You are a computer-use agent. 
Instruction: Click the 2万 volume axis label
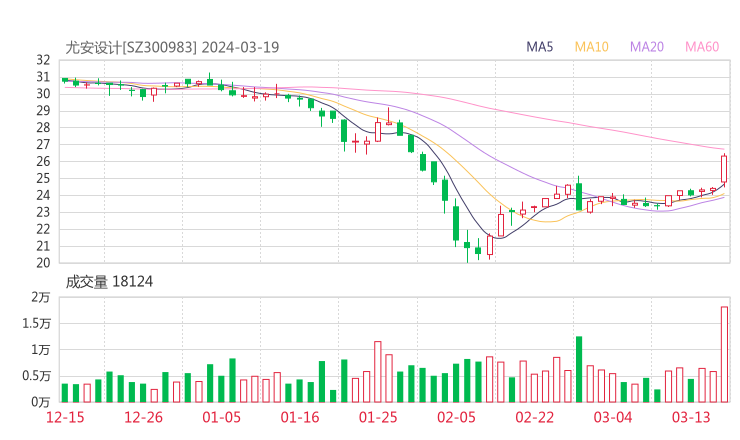(x=41, y=297)
